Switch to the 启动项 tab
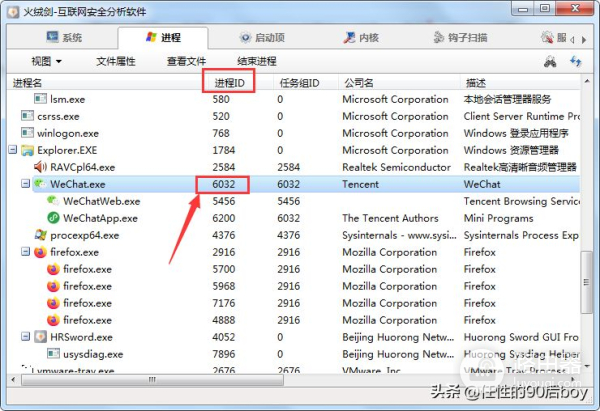Screen dimensions: 600x411 click(x=262, y=38)
